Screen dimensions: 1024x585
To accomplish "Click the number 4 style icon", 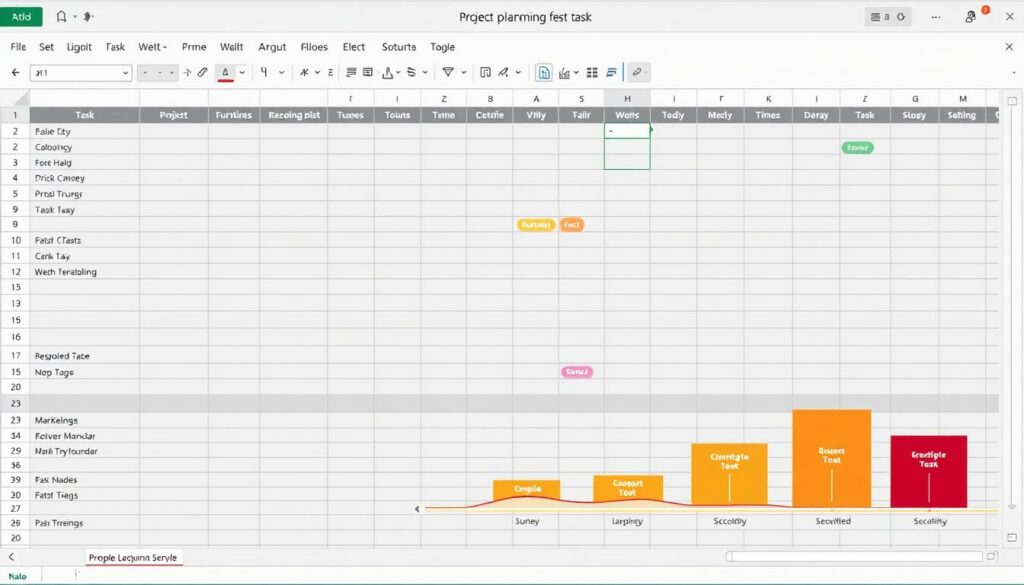I will click(264, 72).
